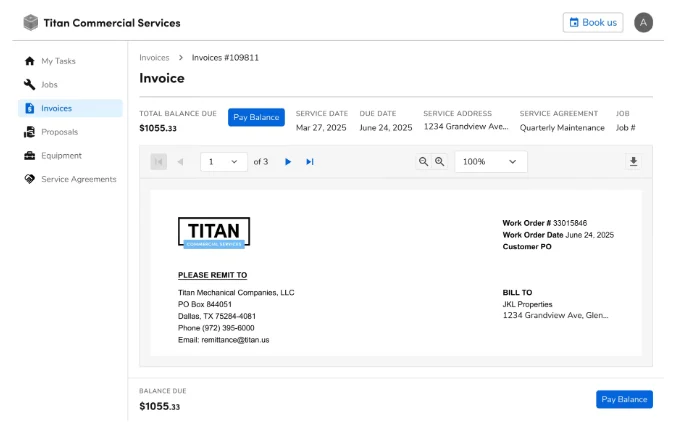Open the page number dropdown
This screenshot has height=442, width=694.
tap(224, 162)
